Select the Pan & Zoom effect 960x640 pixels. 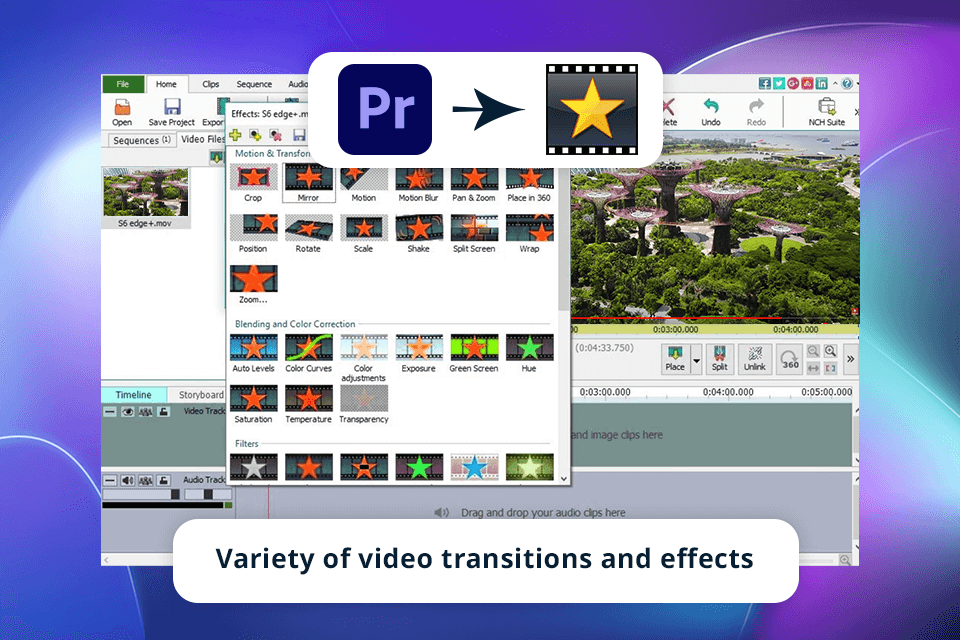(x=474, y=184)
